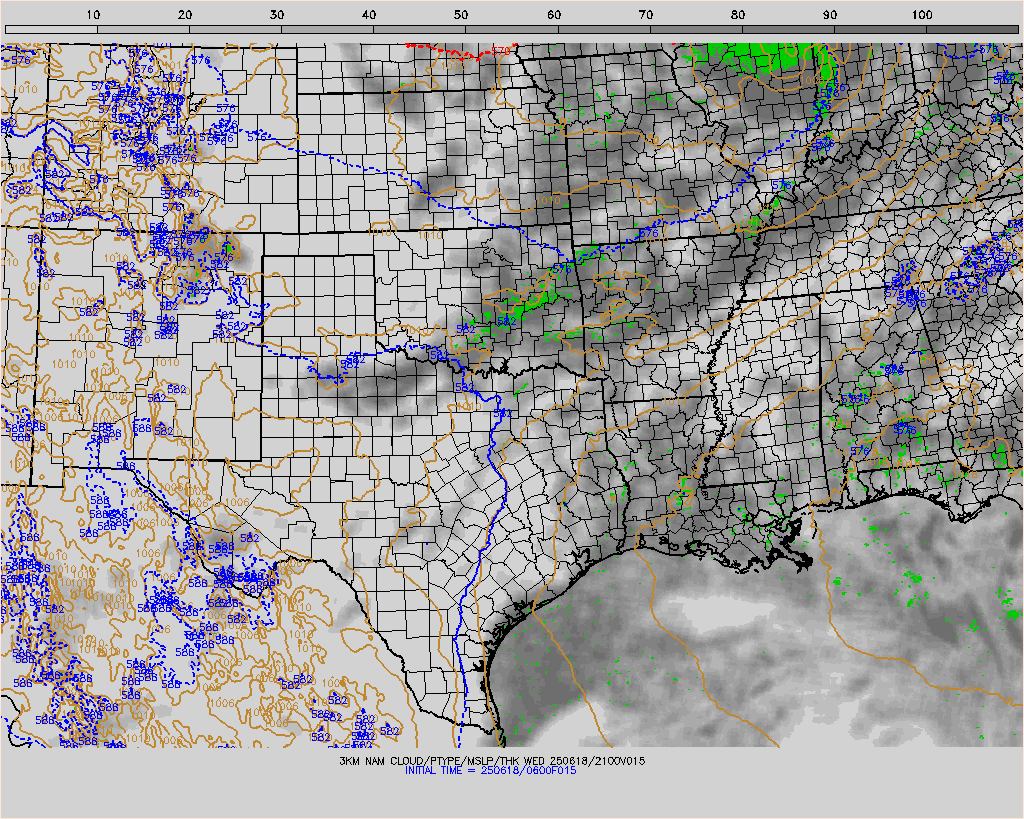Click the cloud scale label 40
The image size is (1024, 819).
pos(369,15)
